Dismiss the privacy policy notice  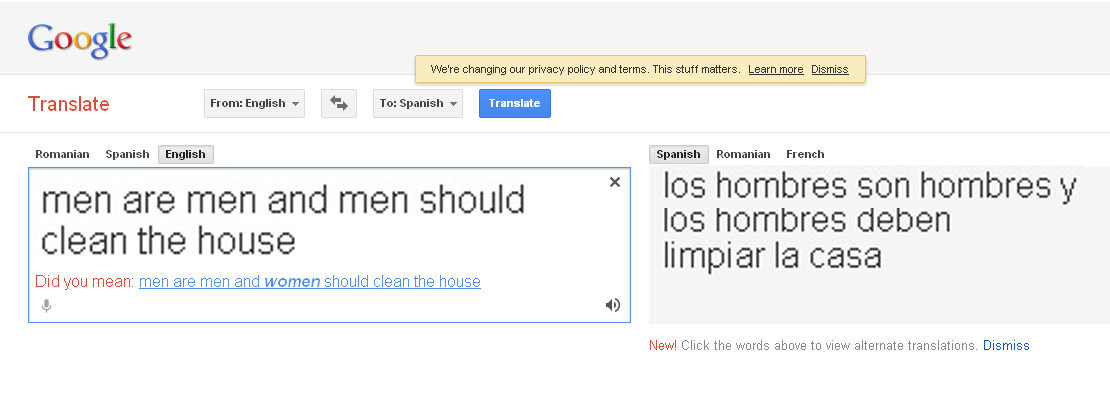[830, 70]
